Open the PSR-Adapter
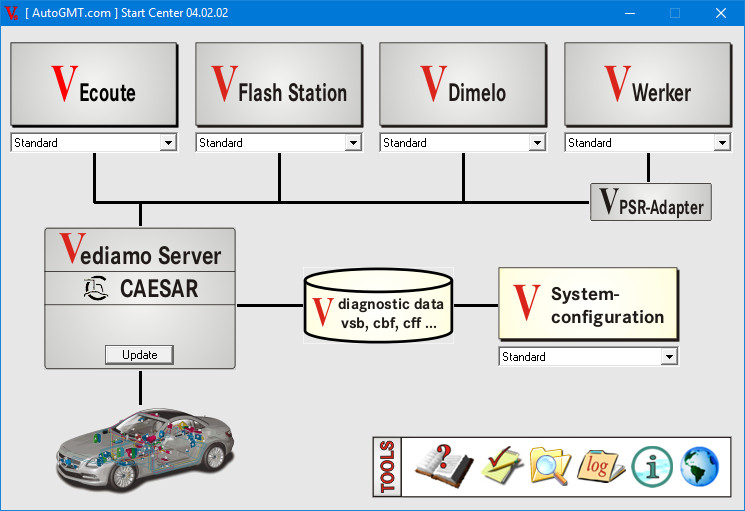 point(650,202)
